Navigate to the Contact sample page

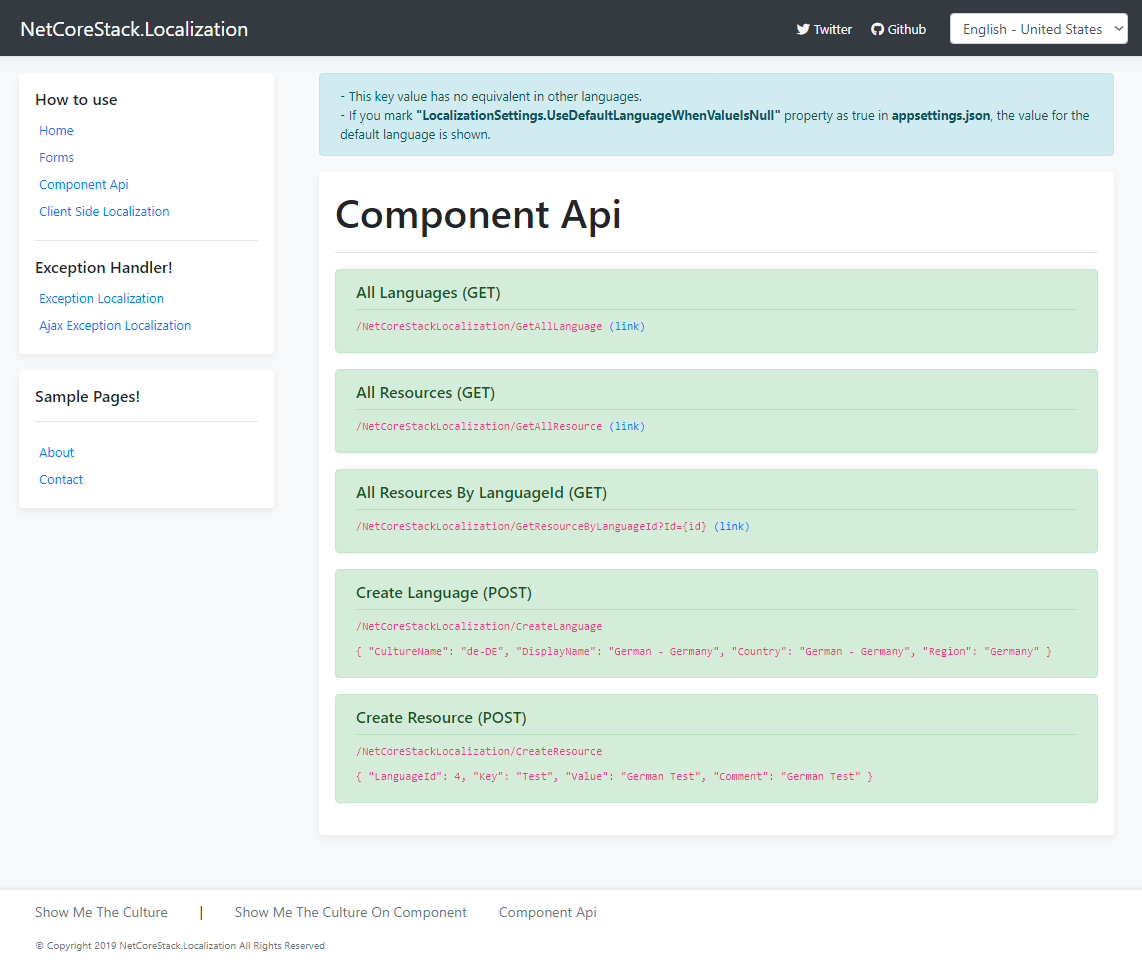(61, 480)
